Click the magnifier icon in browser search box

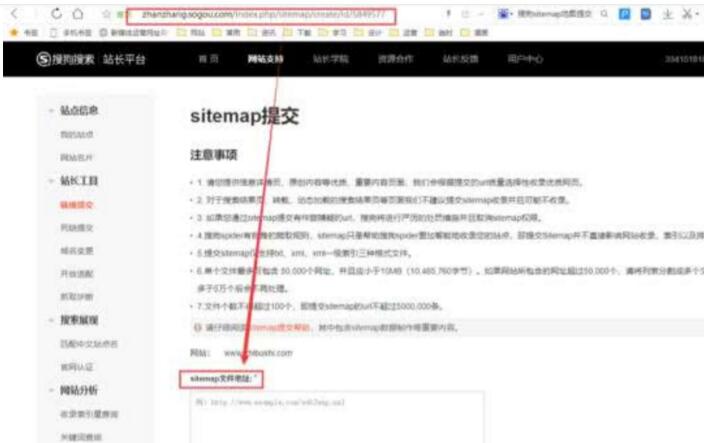coord(604,14)
